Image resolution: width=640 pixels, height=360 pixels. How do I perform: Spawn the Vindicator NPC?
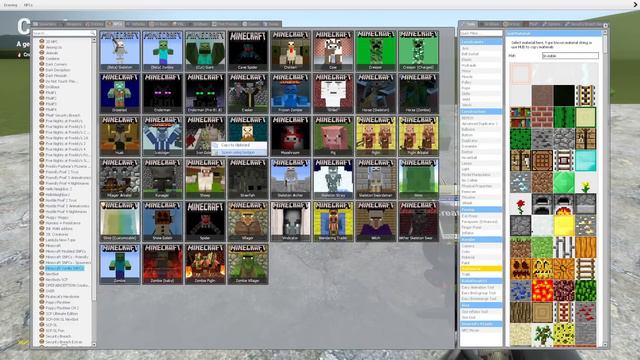point(291,222)
